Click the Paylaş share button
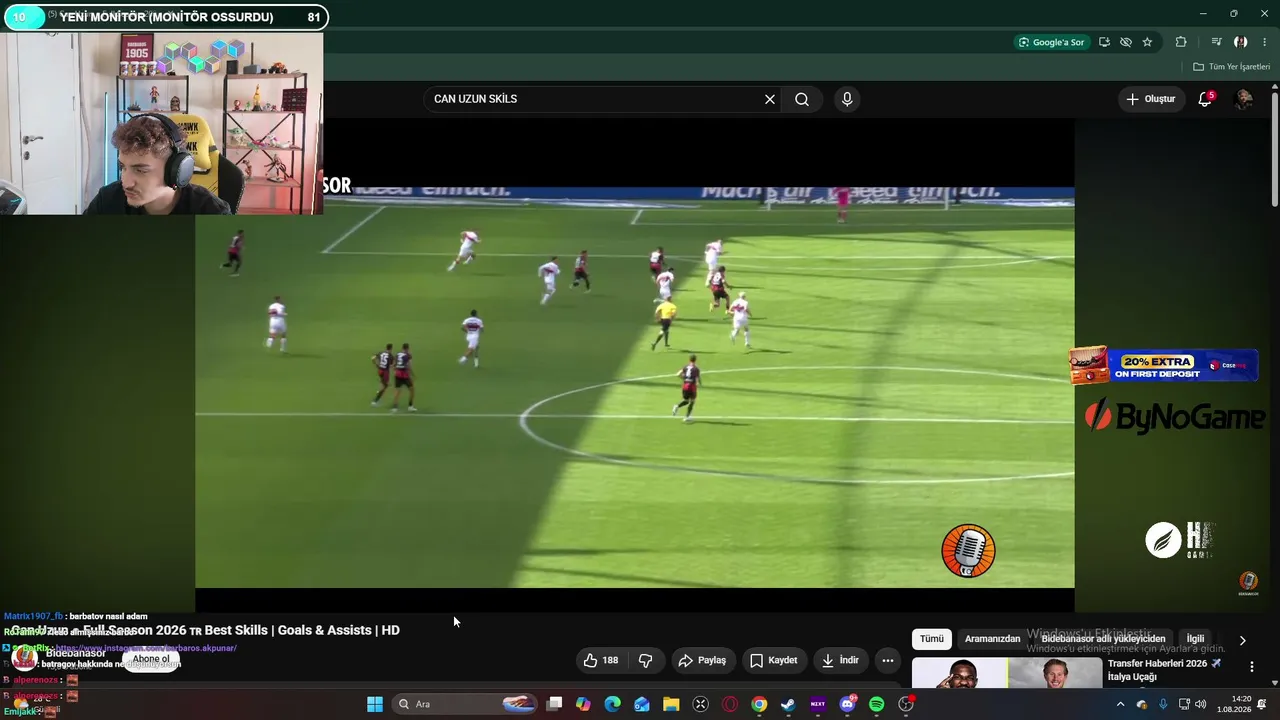This screenshot has width=1280, height=720. 702,660
